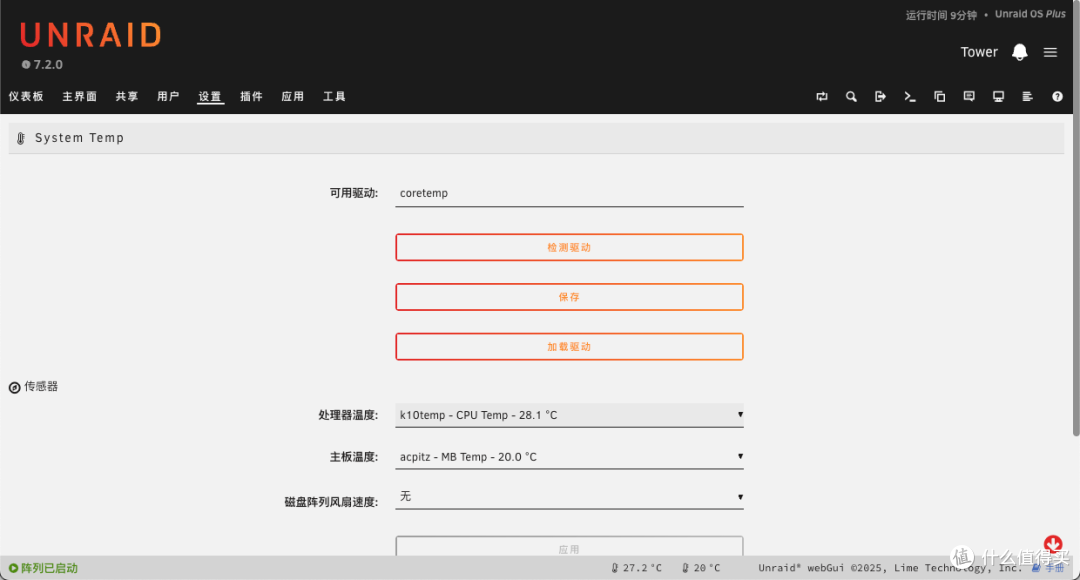This screenshot has width=1080, height=580.
Task: Open the 手册 manual link in footer
Action: coord(1048,568)
